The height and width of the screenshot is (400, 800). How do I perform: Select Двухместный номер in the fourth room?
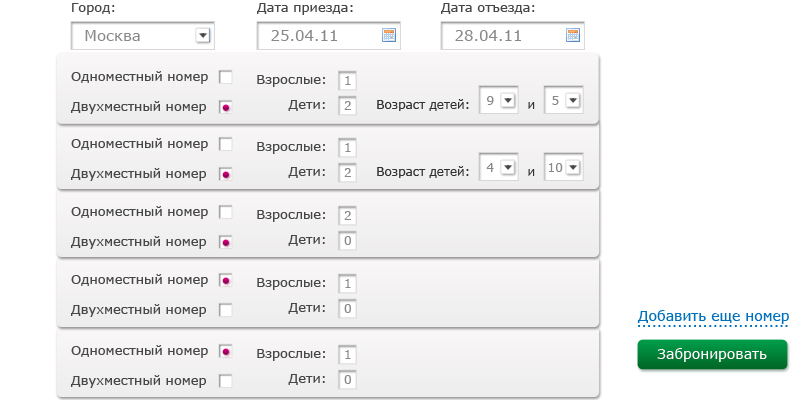[x=226, y=310]
